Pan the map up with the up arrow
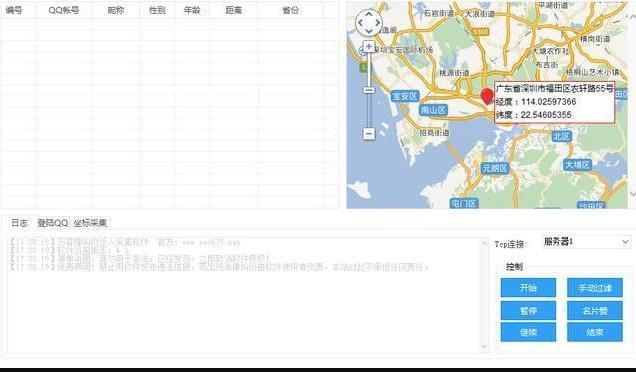The image size is (636, 372). 369,14
